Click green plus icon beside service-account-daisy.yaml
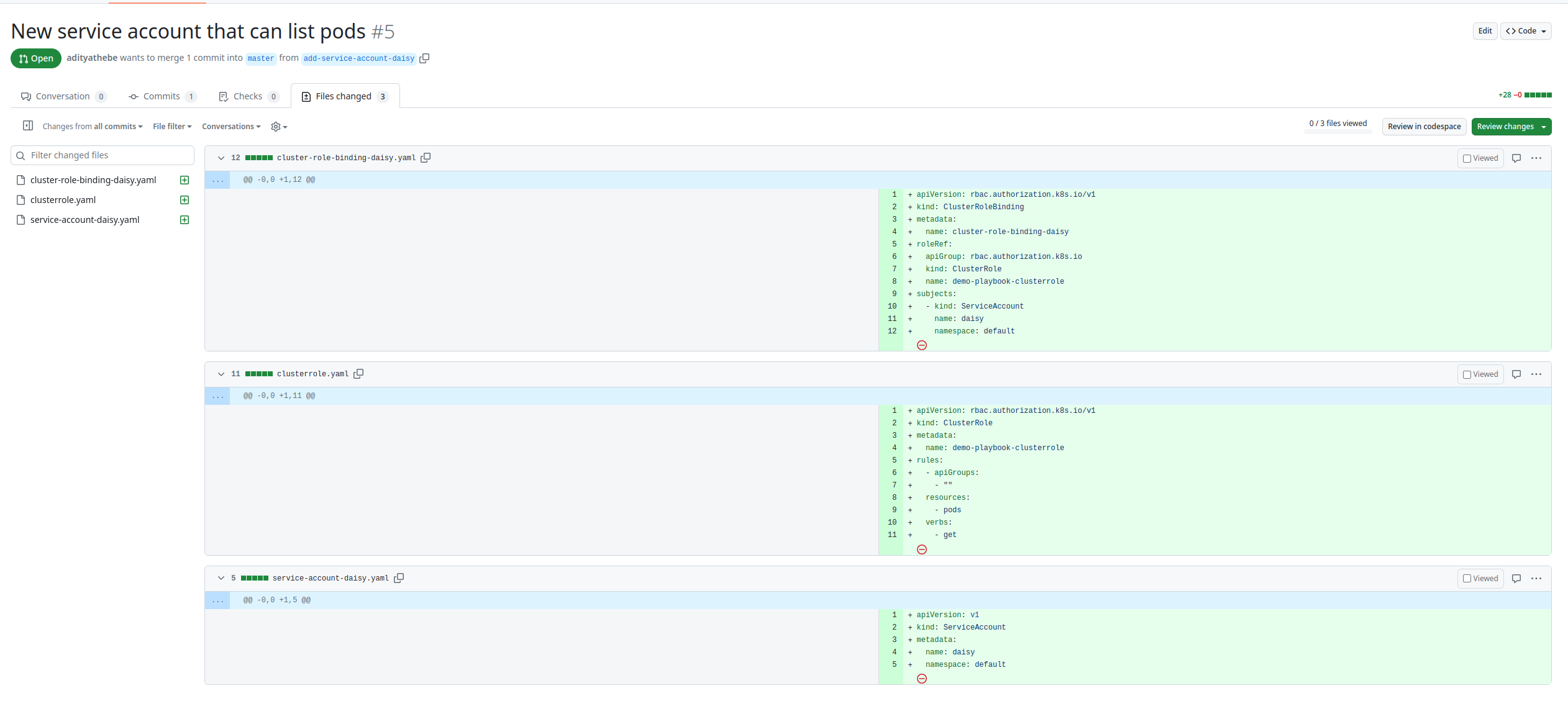 point(184,219)
